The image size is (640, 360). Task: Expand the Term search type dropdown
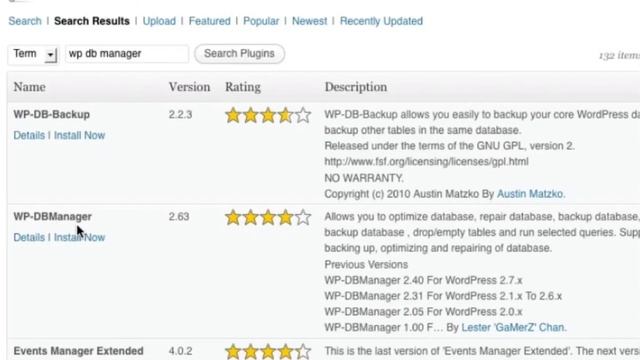(x=33, y=54)
